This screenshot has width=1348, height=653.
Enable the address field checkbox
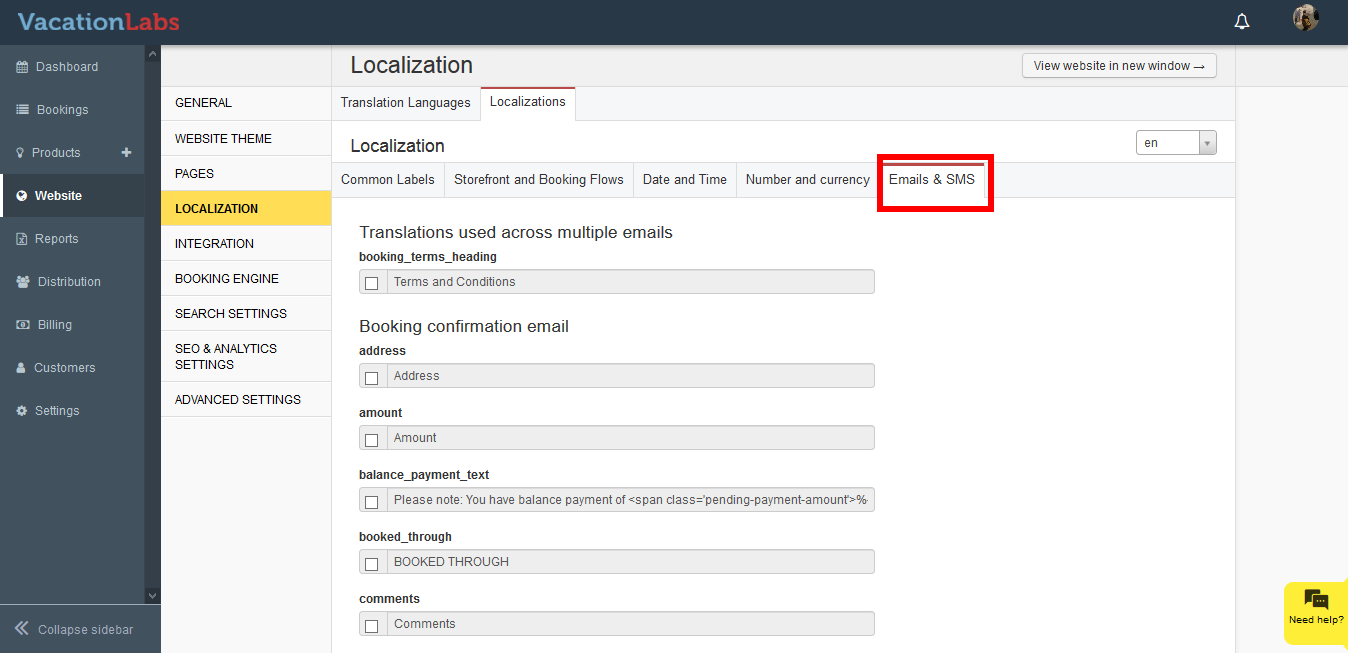[x=372, y=377]
